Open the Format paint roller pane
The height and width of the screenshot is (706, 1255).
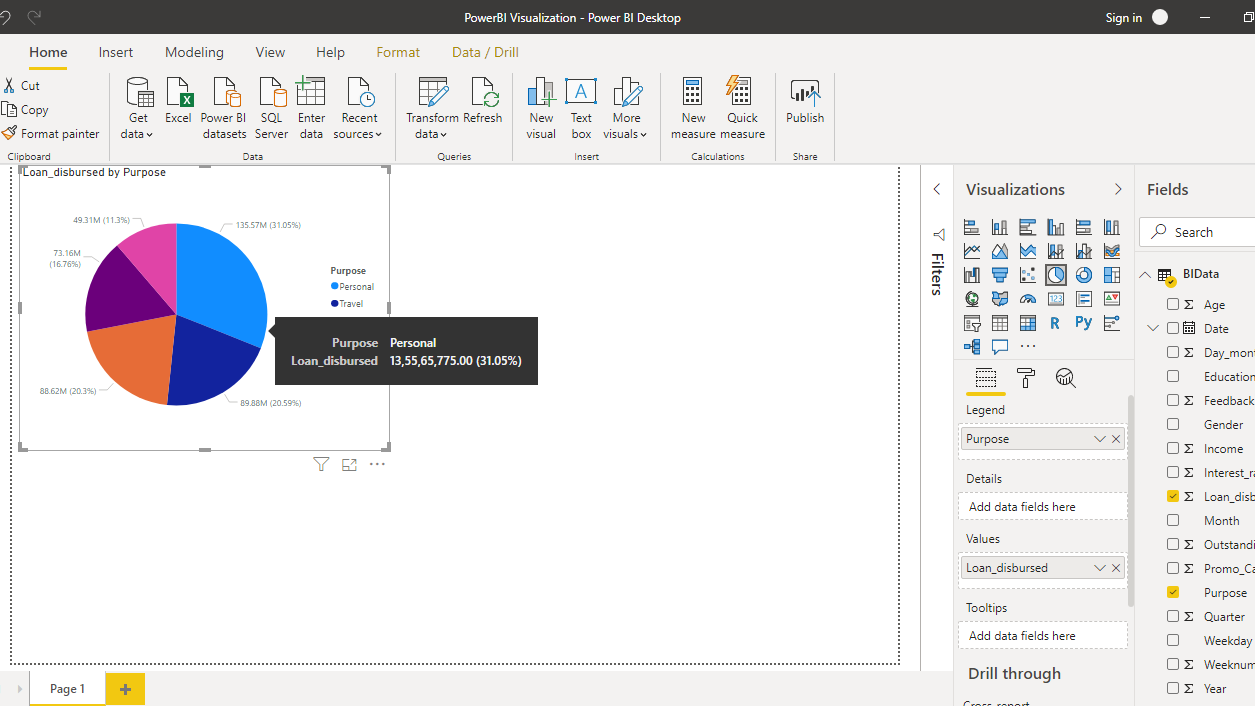pos(1026,378)
